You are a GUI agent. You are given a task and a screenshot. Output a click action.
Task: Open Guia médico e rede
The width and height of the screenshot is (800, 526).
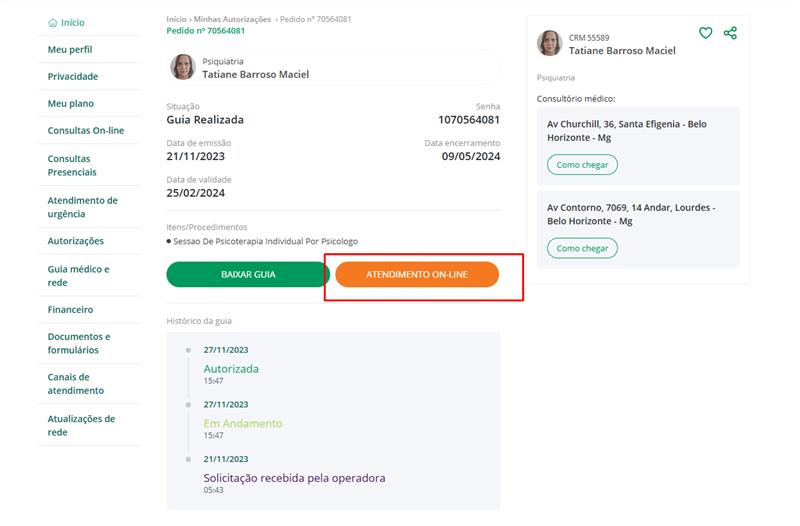pos(79,275)
